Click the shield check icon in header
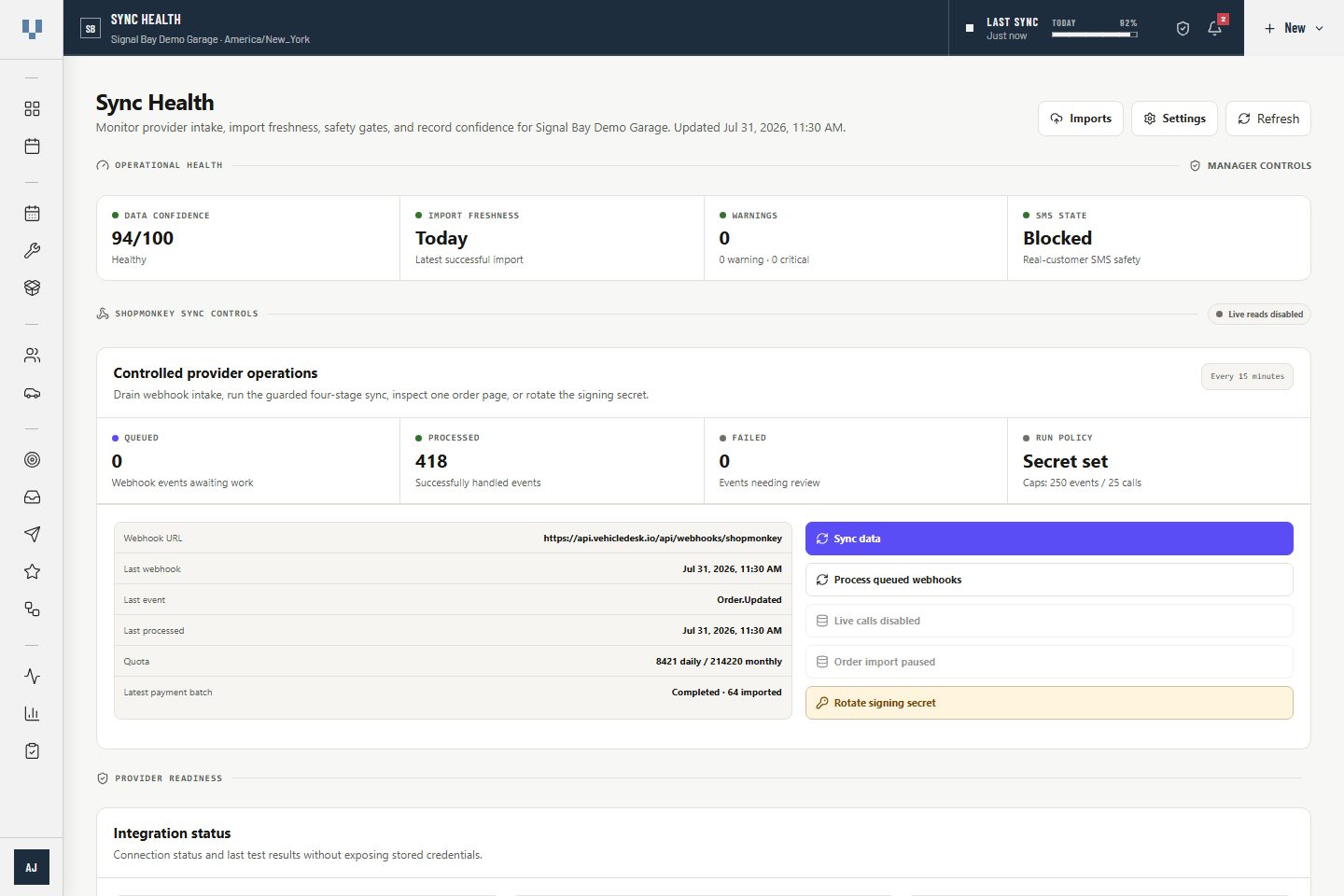The image size is (1344, 896). (x=1183, y=29)
